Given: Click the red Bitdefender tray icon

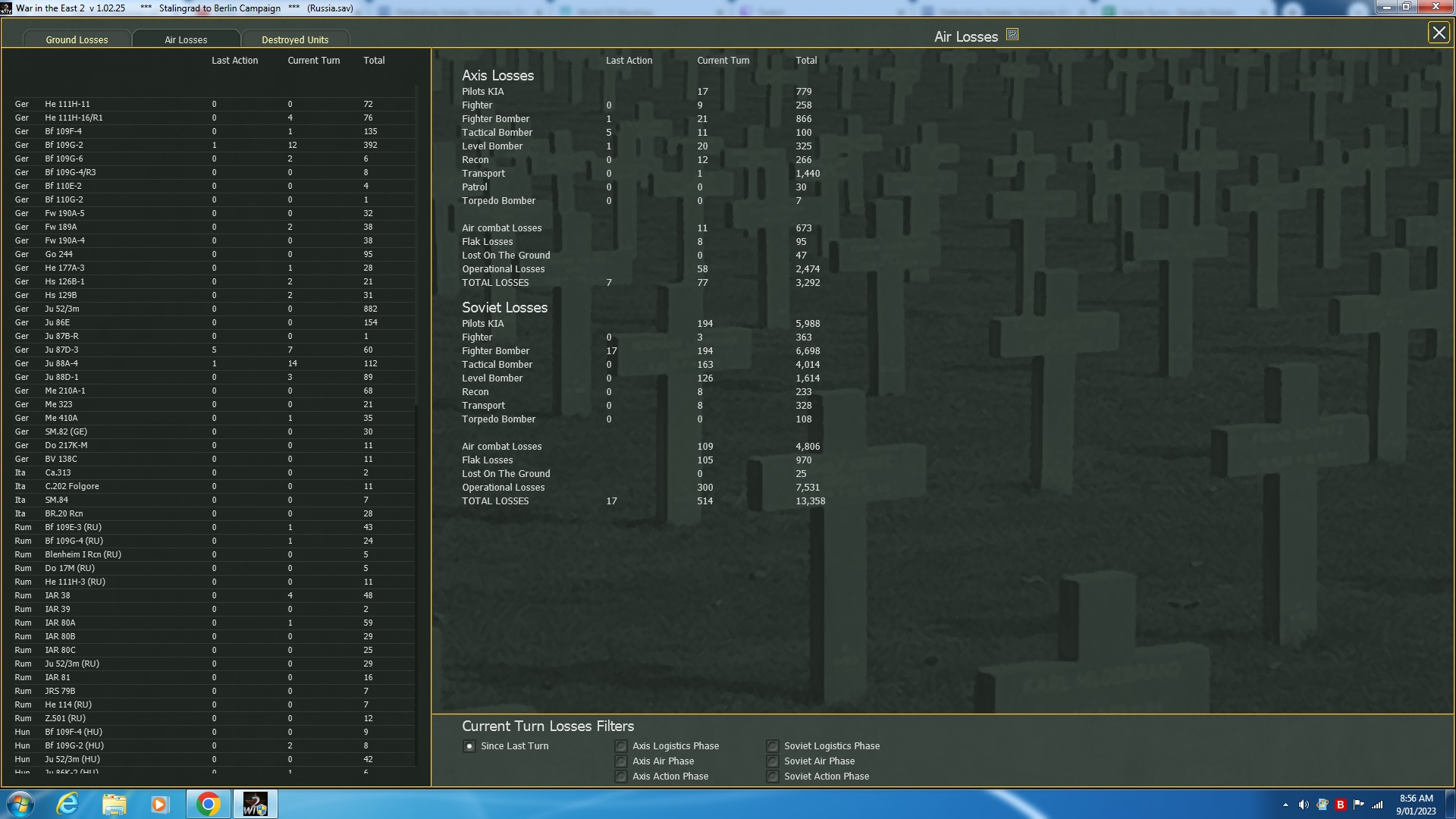Looking at the screenshot, I should [x=1341, y=805].
